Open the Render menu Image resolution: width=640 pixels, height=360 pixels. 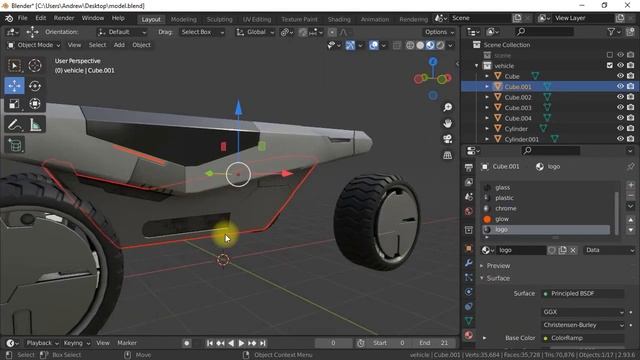click(x=64, y=18)
